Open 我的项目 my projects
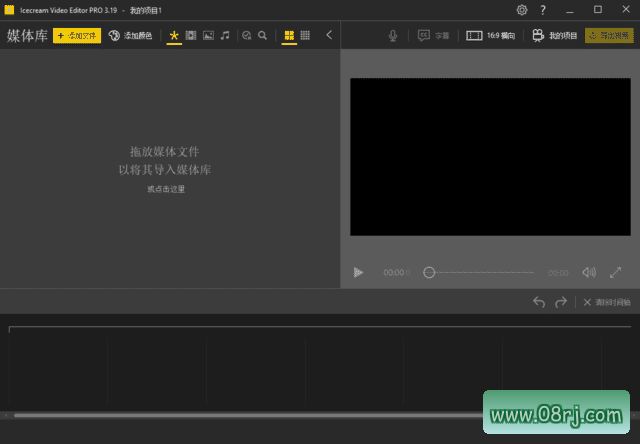Viewport: 640px width, 444px height. tap(554, 36)
